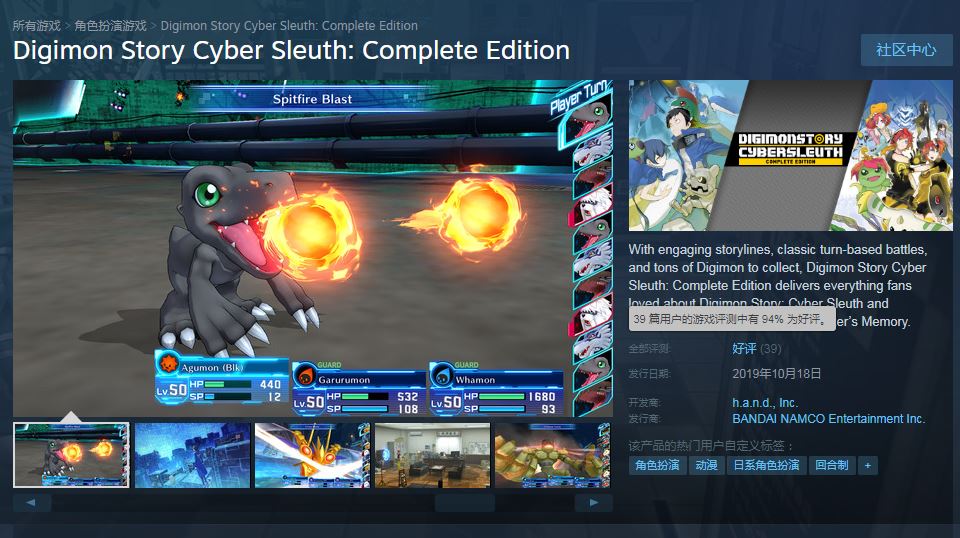The height and width of the screenshot is (538, 960).
Task: Click the left arrow of thumbnail strip
Action: [x=32, y=503]
